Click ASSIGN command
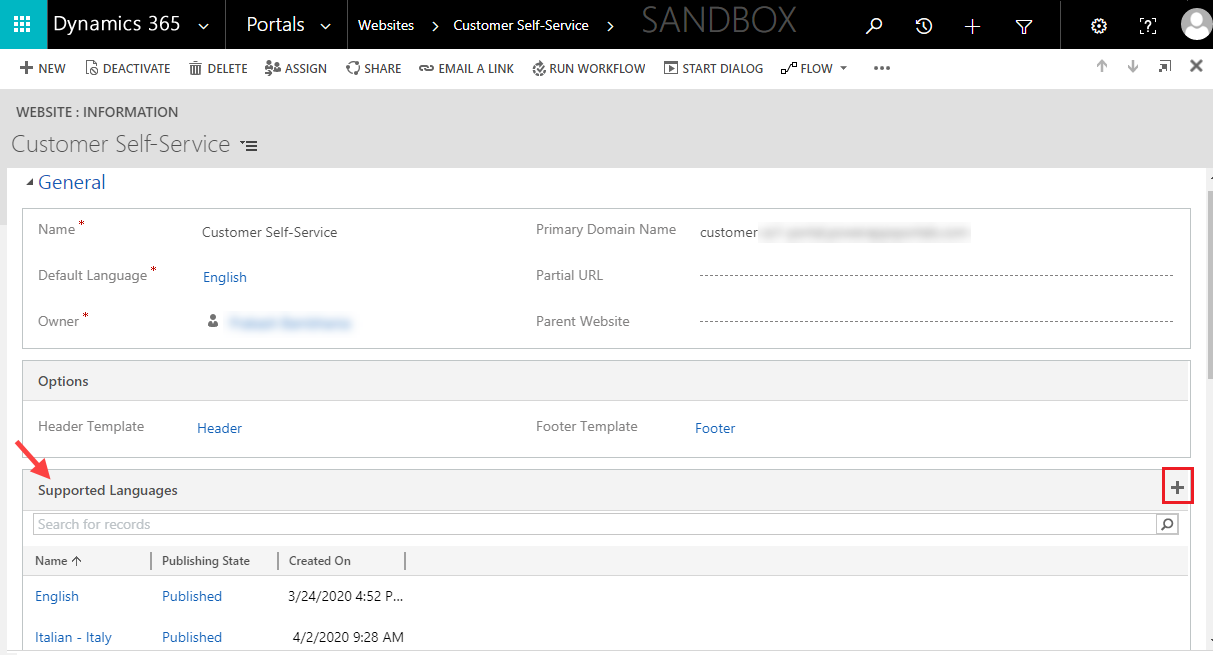 [296, 68]
